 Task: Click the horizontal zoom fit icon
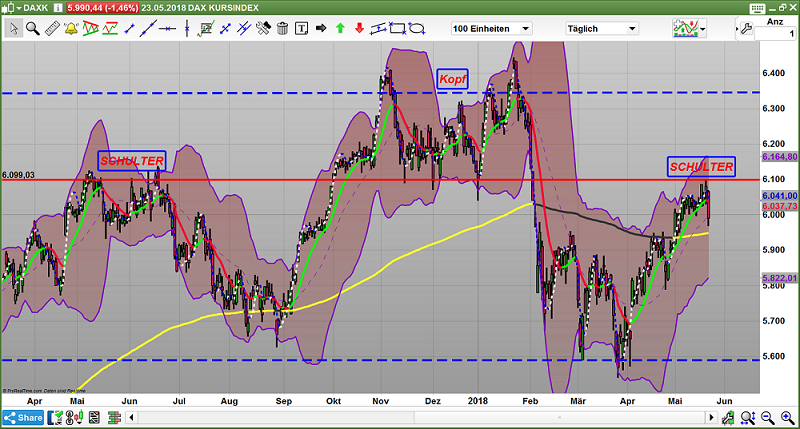(x=748, y=418)
